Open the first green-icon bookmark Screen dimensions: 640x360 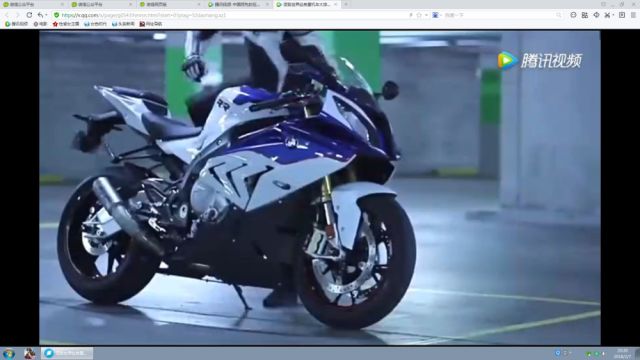tap(16, 24)
